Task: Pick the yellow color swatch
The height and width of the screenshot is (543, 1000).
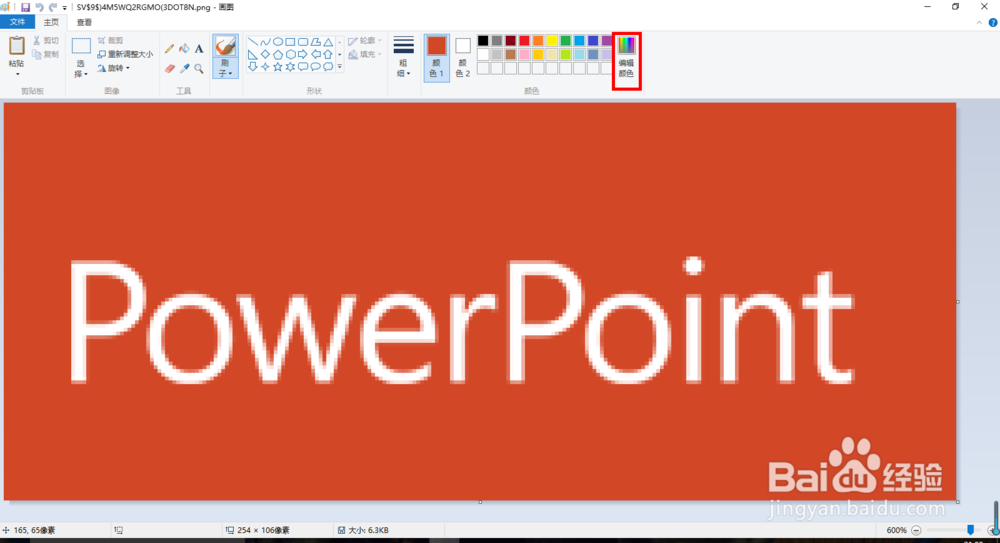Action: tap(552, 41)
